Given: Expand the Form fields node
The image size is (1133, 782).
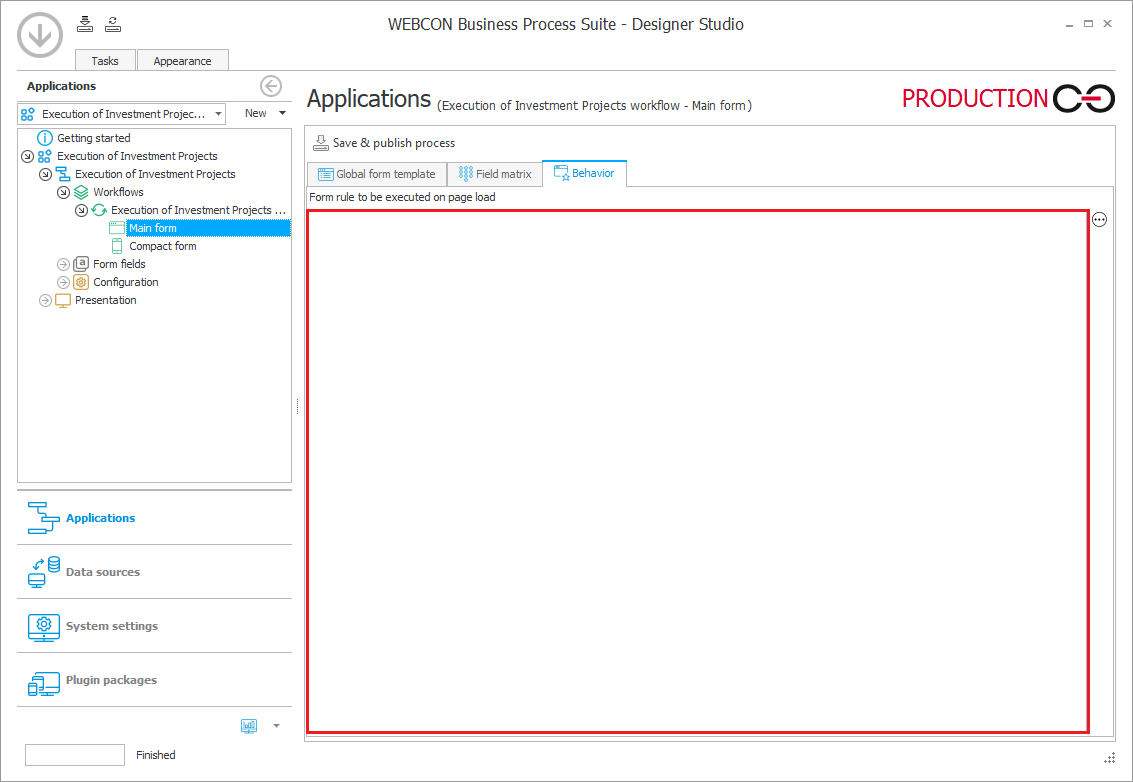Looking at the screenshot, I should point(64,265).
